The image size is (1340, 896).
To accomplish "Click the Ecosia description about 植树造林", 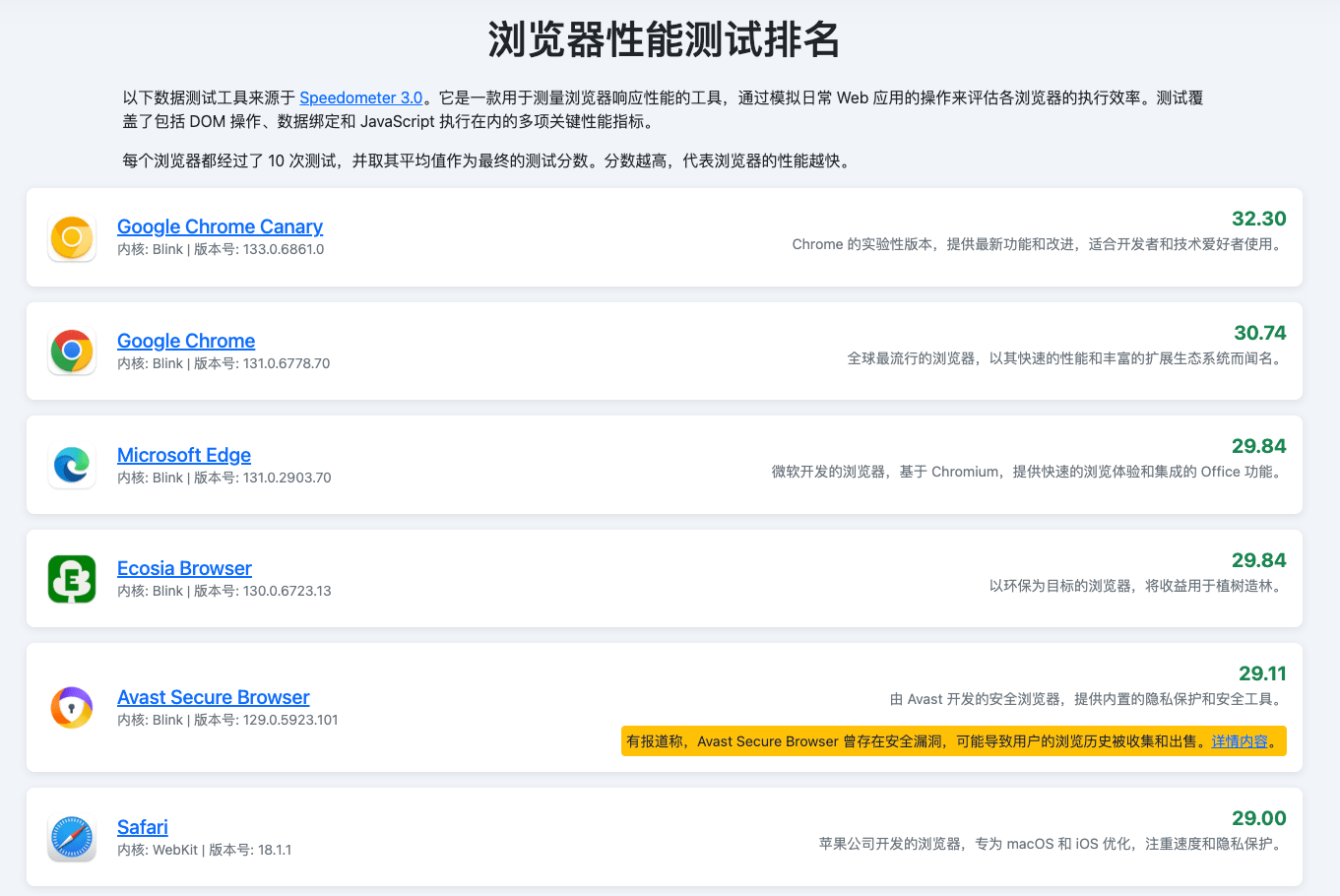I will click(x=1138, y=586).
